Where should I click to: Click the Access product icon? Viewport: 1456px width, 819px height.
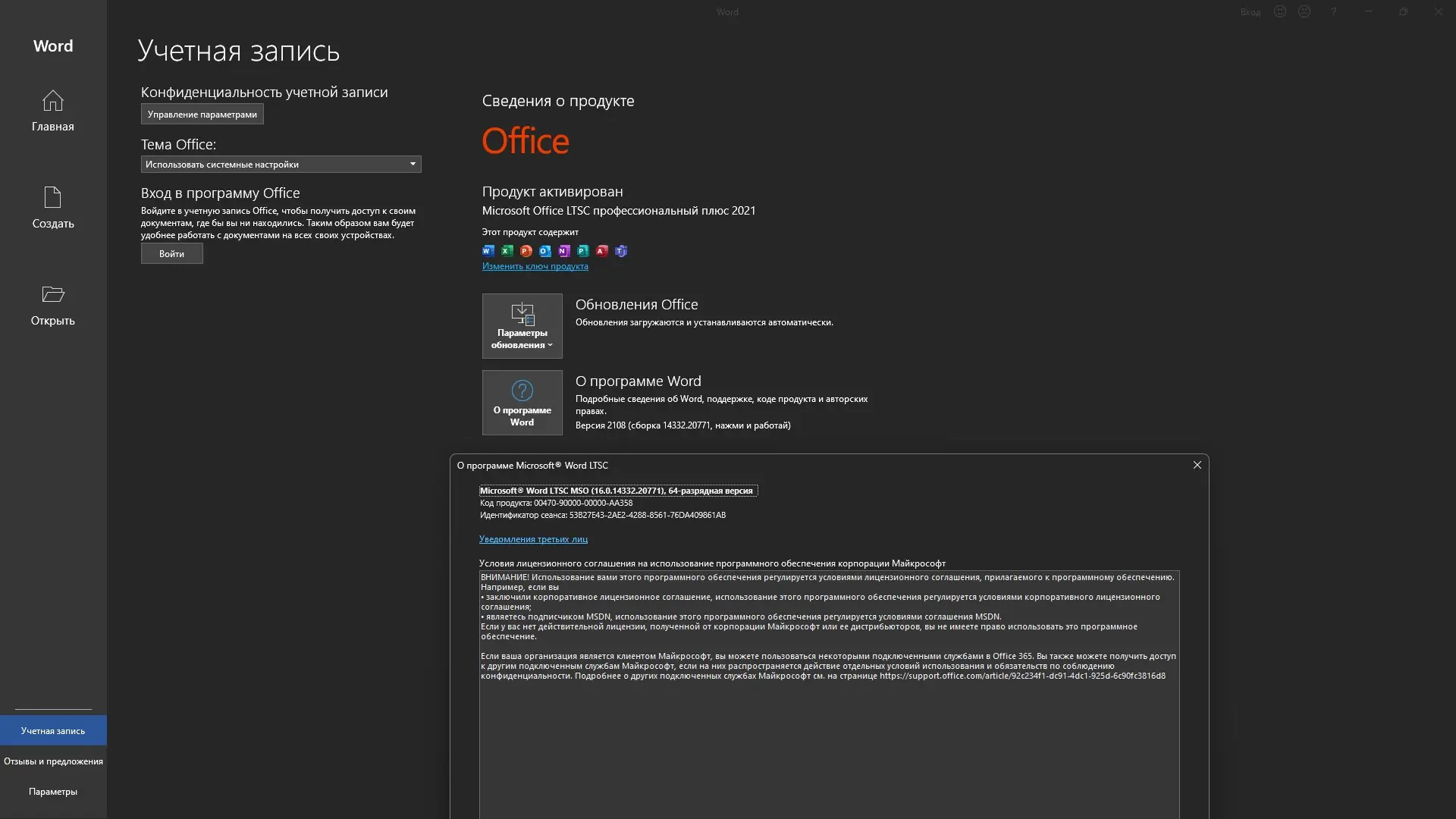pyautogui.click(x=602, y=251)
